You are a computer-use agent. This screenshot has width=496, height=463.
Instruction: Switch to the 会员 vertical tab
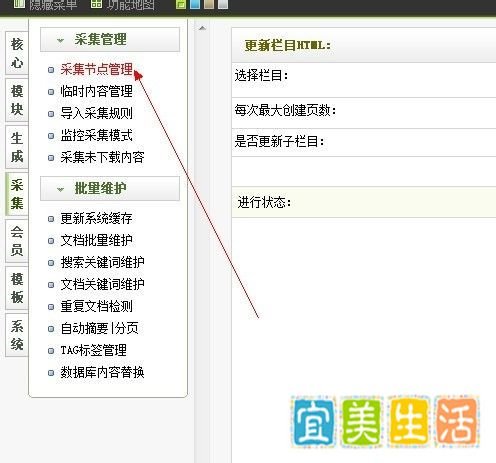tap(17, 241)
